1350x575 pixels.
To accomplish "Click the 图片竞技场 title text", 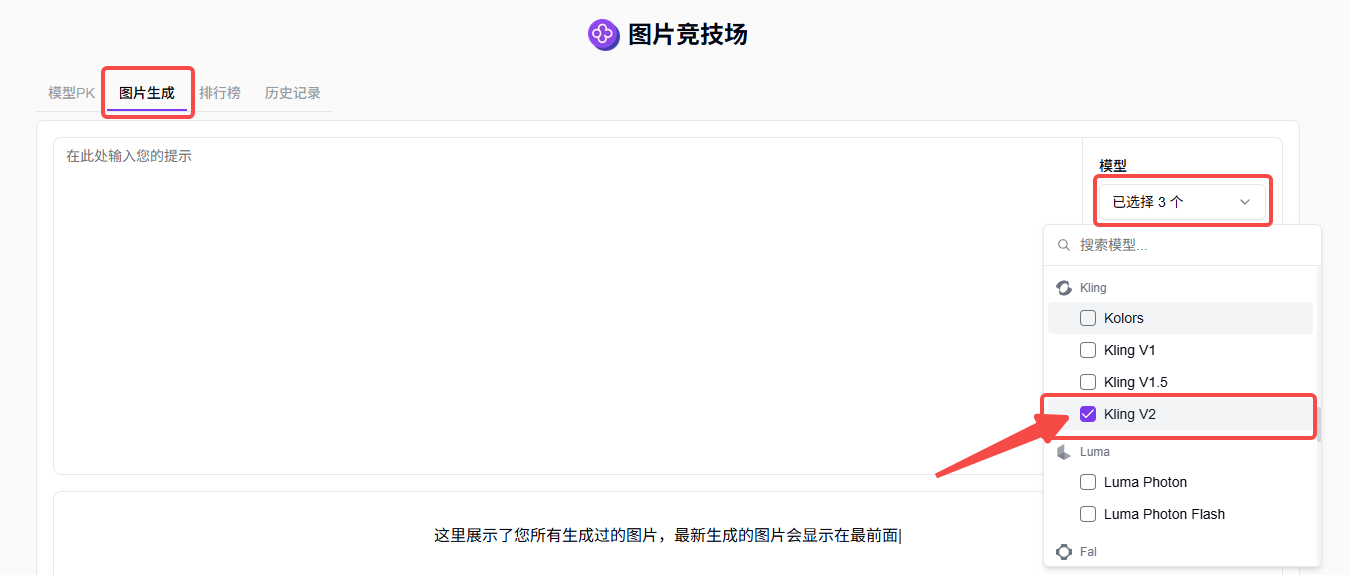I will tap(688, 35).
